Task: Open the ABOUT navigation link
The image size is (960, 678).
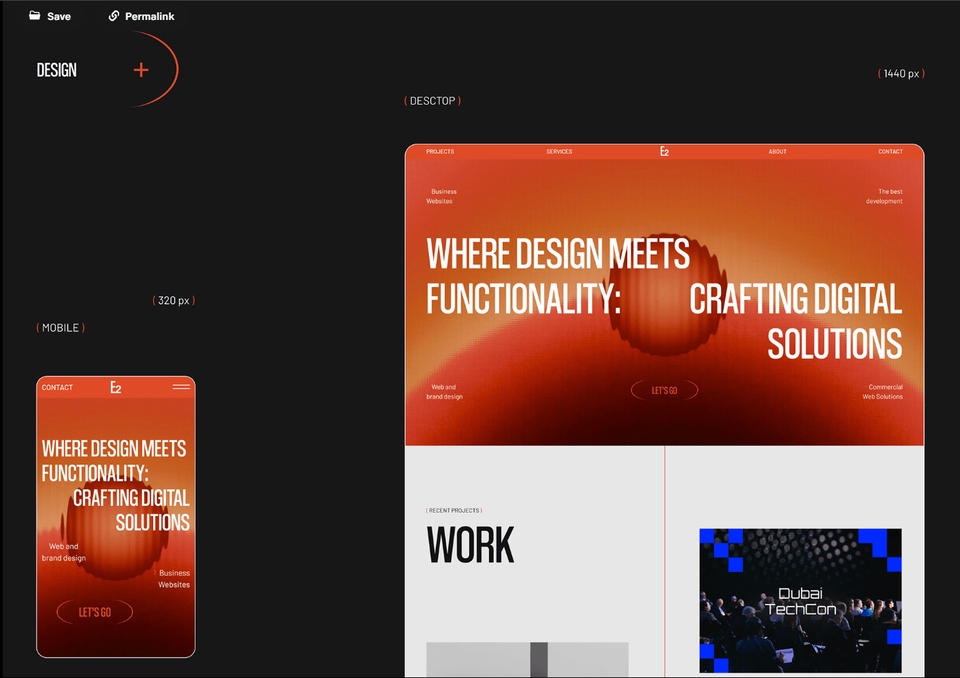Action: (x=778, y=151)
